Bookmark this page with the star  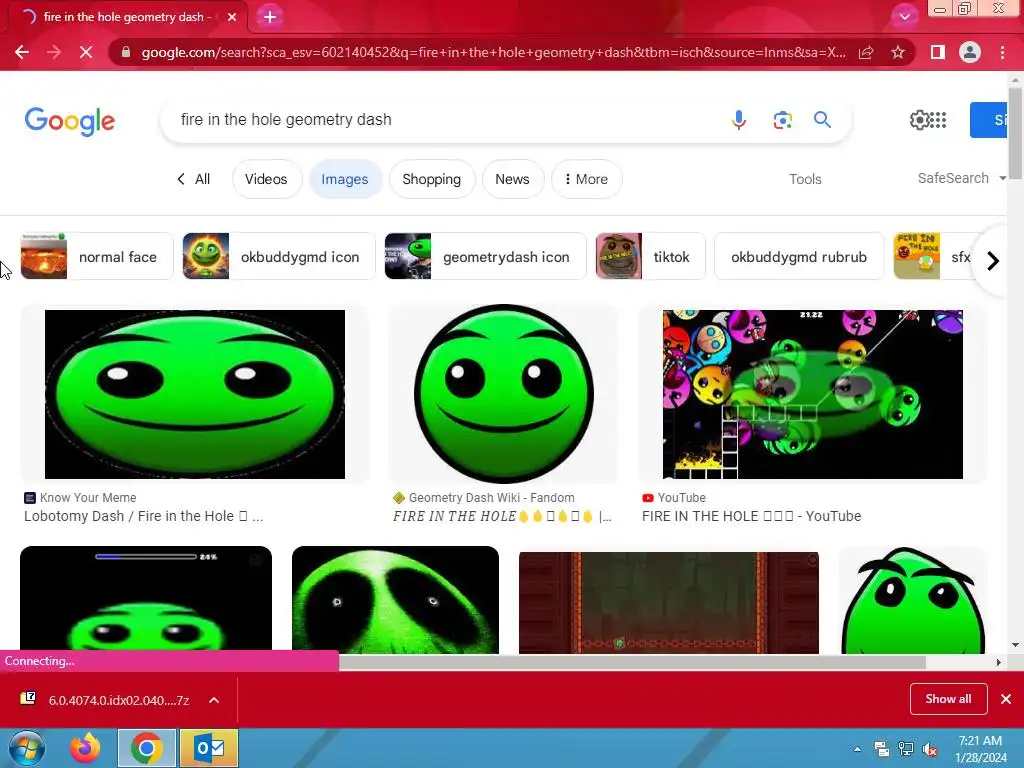898,52
